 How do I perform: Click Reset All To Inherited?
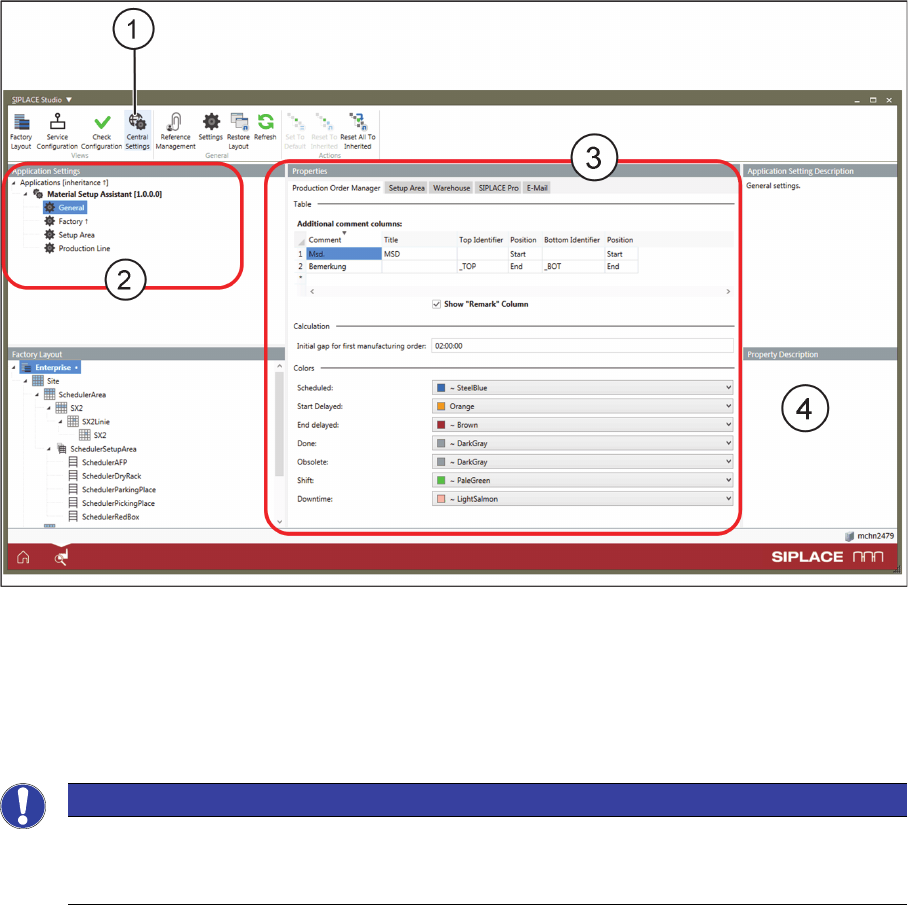pyautogui.click(x=358, y=131)
